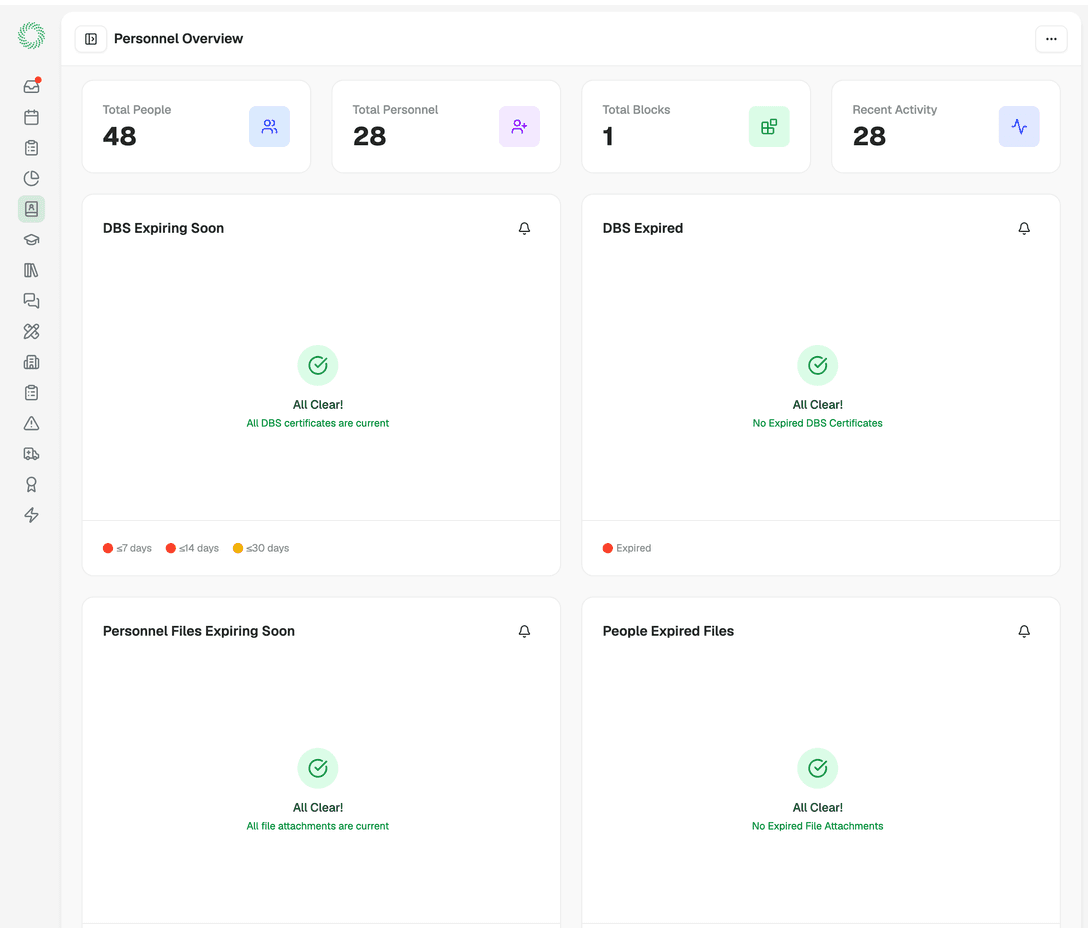This screenshot has width=1088, height=928.
Task: Open the pencil and ruler design icon
Action: tap(31, 331)
